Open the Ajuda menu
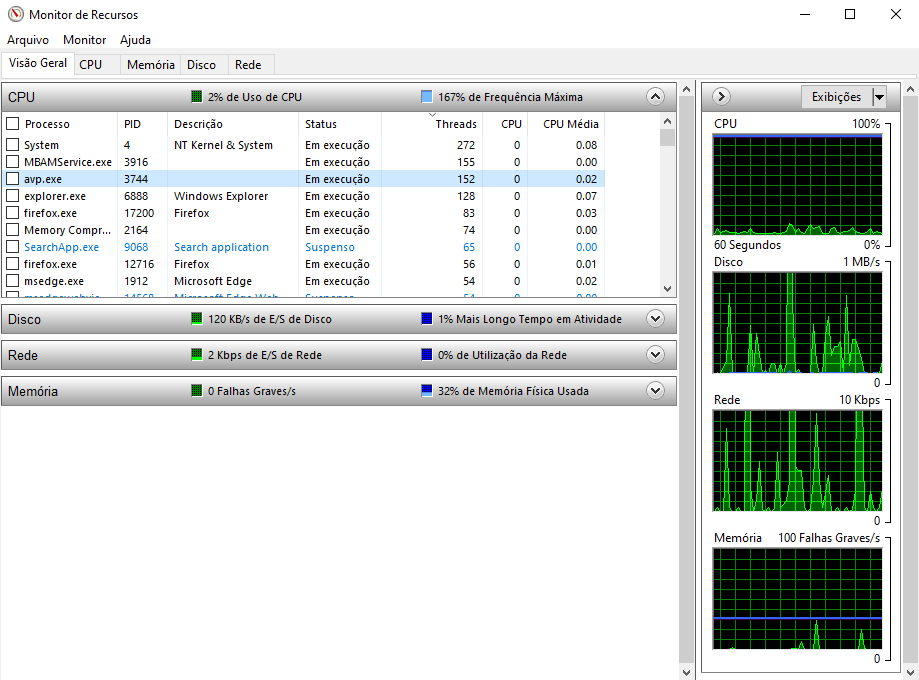 135,40
